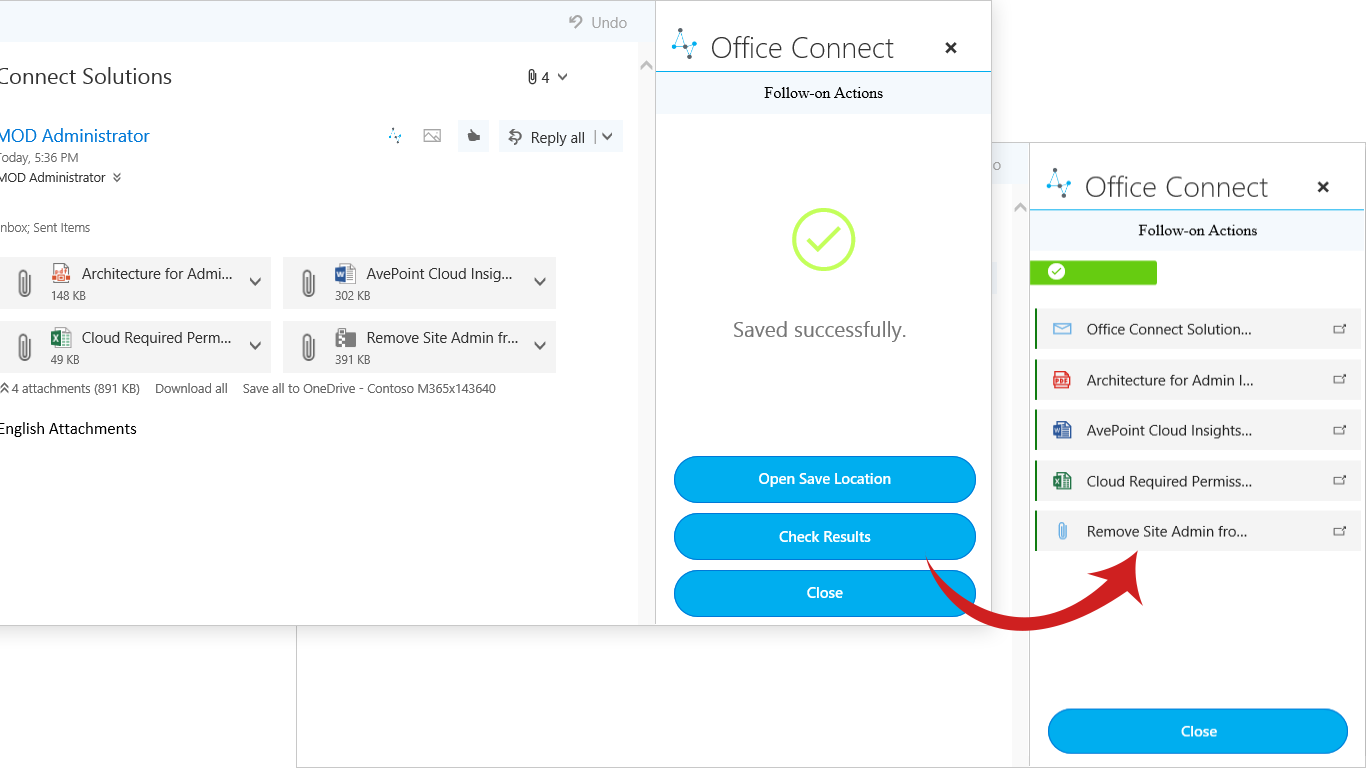The width and height of the screenshot is (1366, 768).
Task: Open the dropdown for AvePoint Cloud Insig... attachment
Action: point(540,283)
